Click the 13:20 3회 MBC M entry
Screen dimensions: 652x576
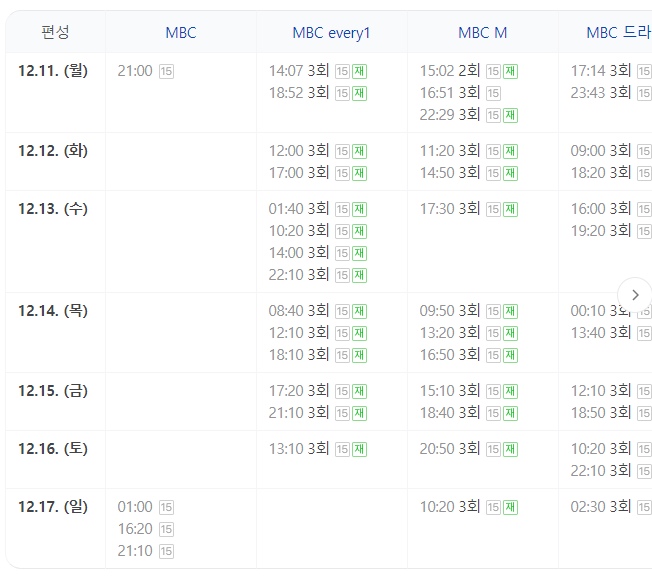pos(450,333)
